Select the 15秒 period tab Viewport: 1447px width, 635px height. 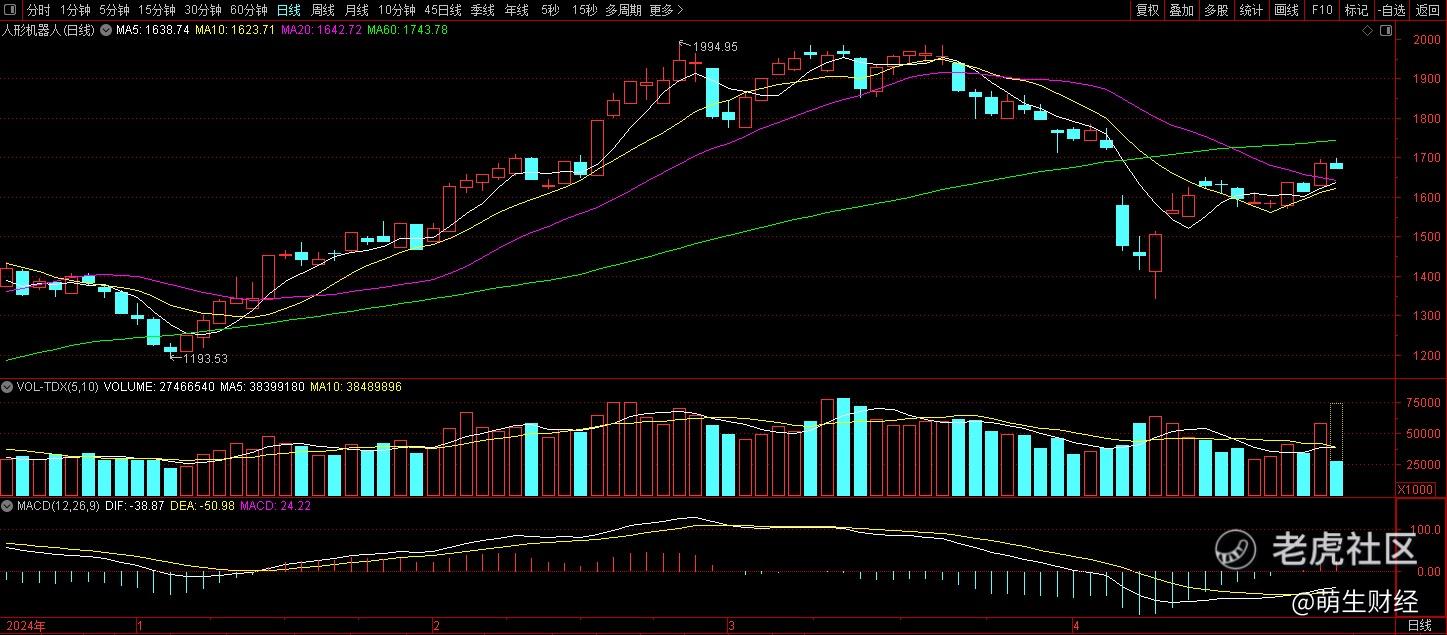pos(584,10)
